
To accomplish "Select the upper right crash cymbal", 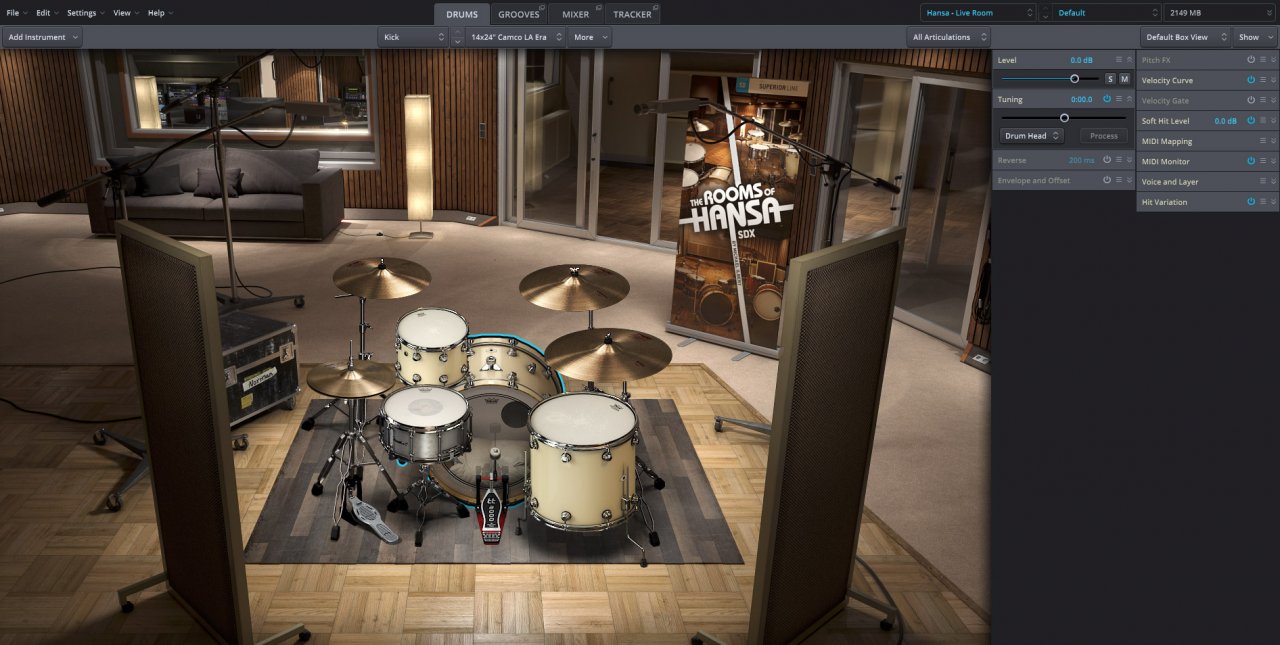I will (574, 287).
